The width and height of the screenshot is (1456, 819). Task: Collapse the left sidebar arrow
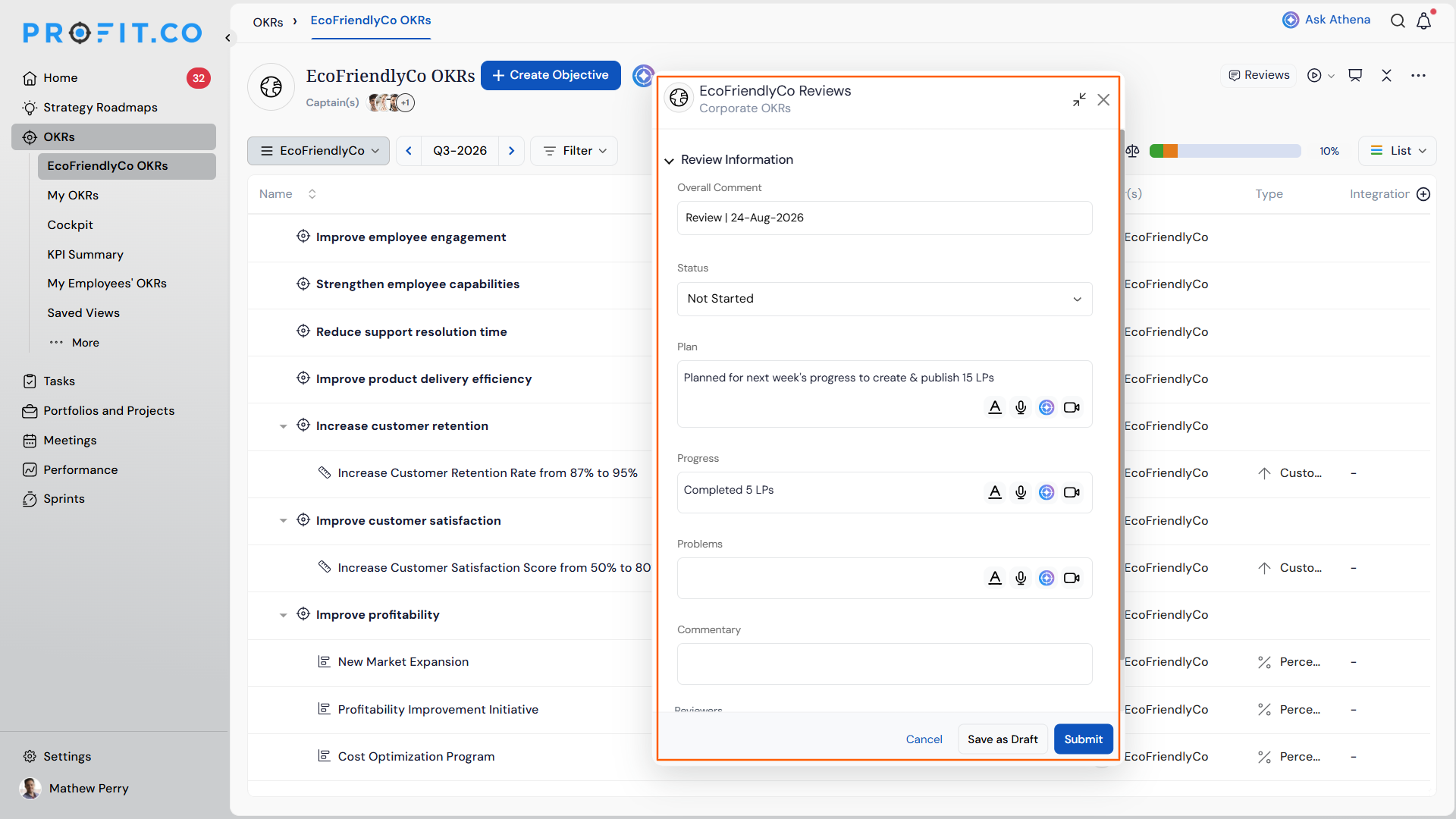(227, 37)
